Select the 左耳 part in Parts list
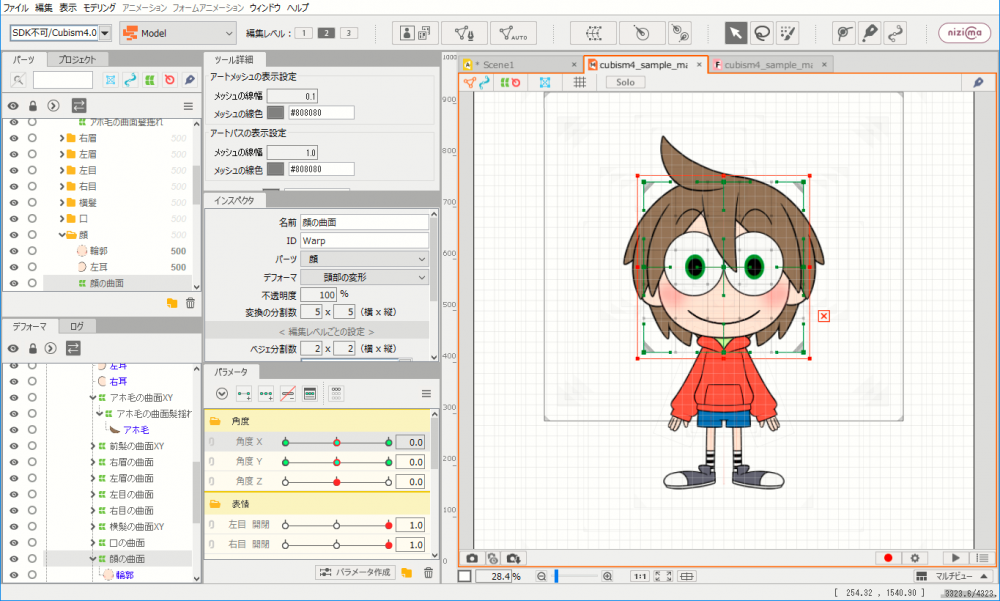The width and height of the screenshot is (1000, 601). point(98,267)
